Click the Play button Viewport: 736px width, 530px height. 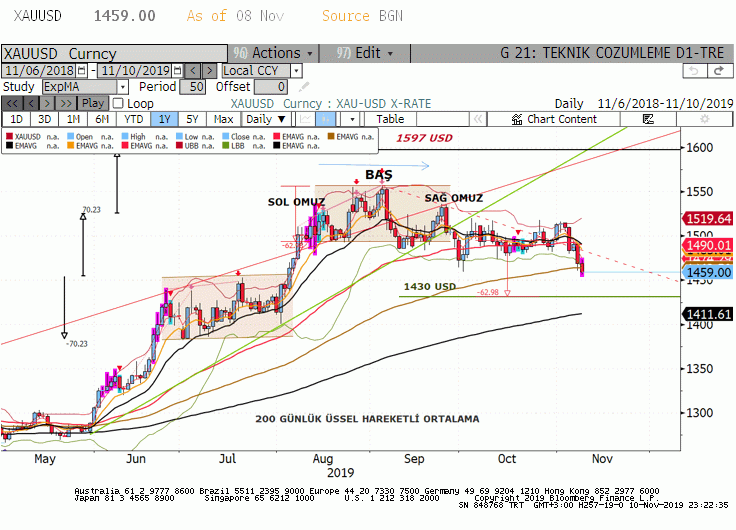pyautogui.click(x=93, y=103)
